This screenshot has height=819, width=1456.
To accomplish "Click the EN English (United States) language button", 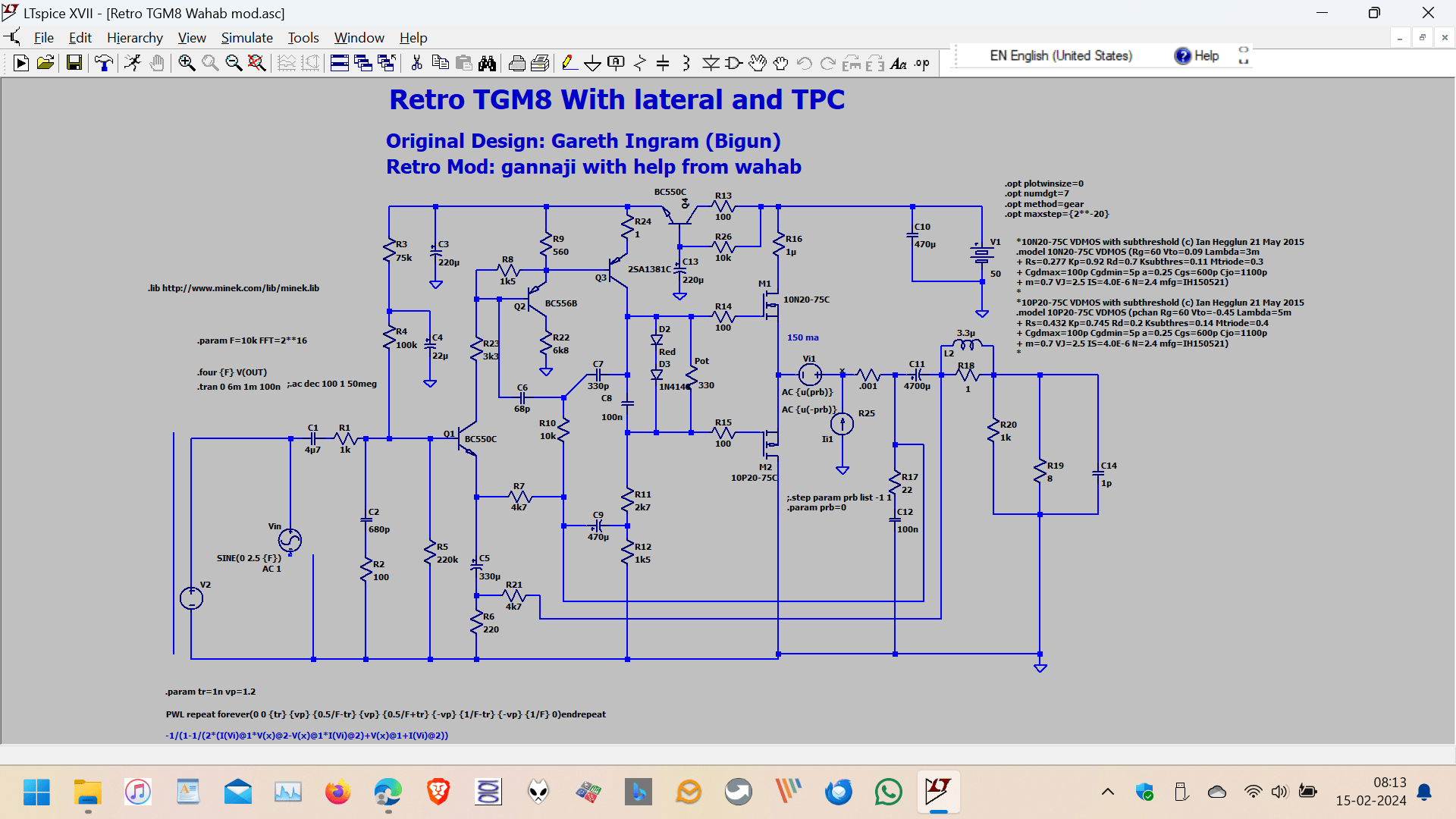I will [1061, 56].
